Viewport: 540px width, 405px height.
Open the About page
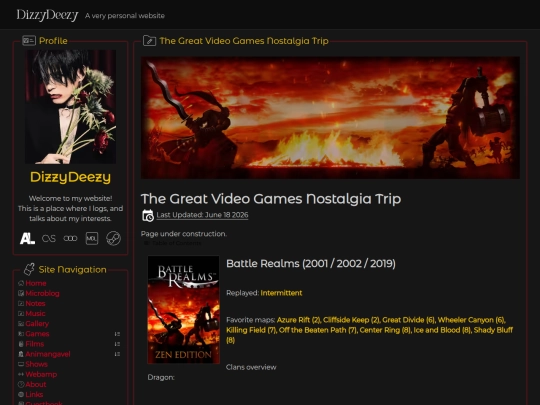[36, 384]
